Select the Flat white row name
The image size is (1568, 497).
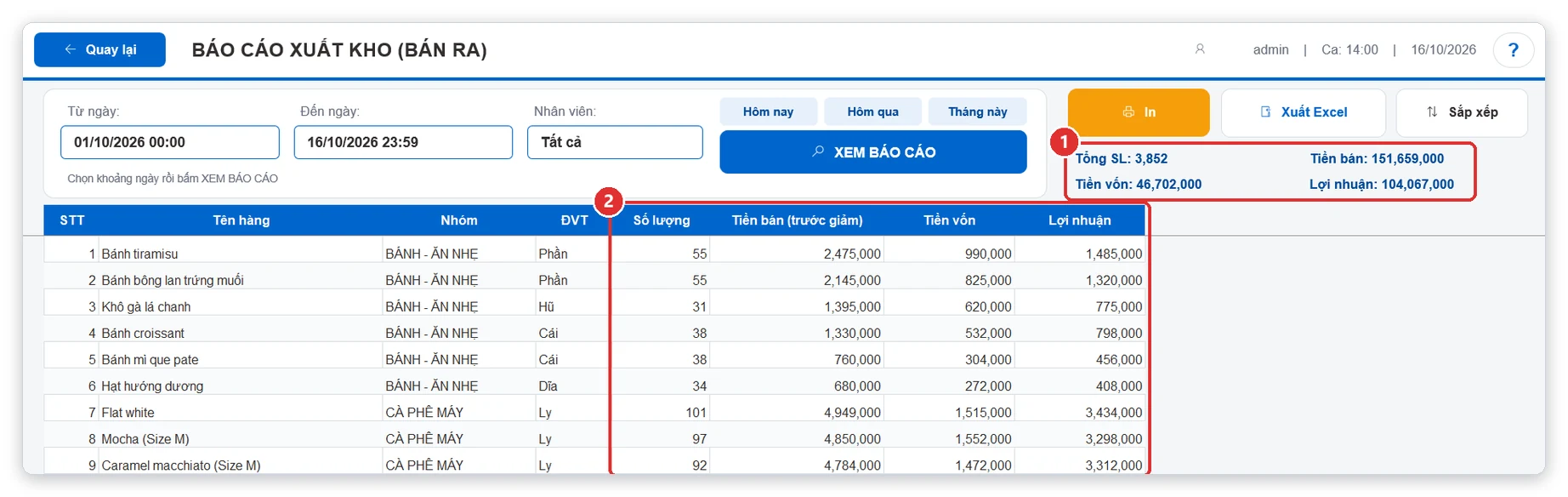[x=128, y=412]
